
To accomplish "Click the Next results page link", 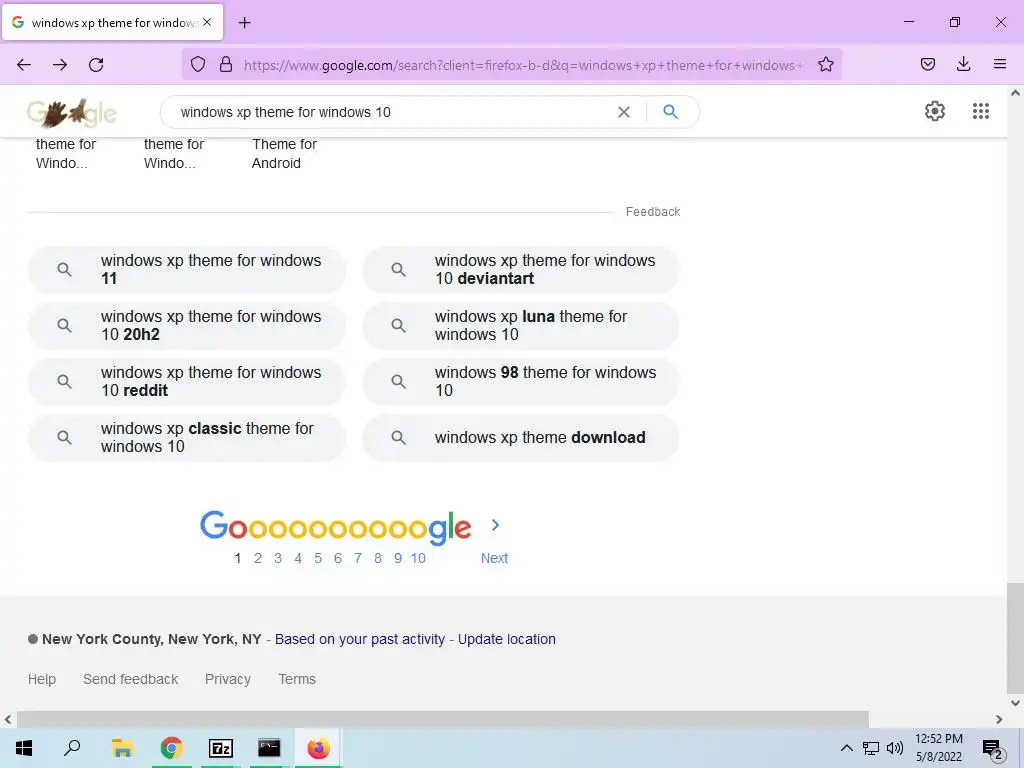I will 494,558.
